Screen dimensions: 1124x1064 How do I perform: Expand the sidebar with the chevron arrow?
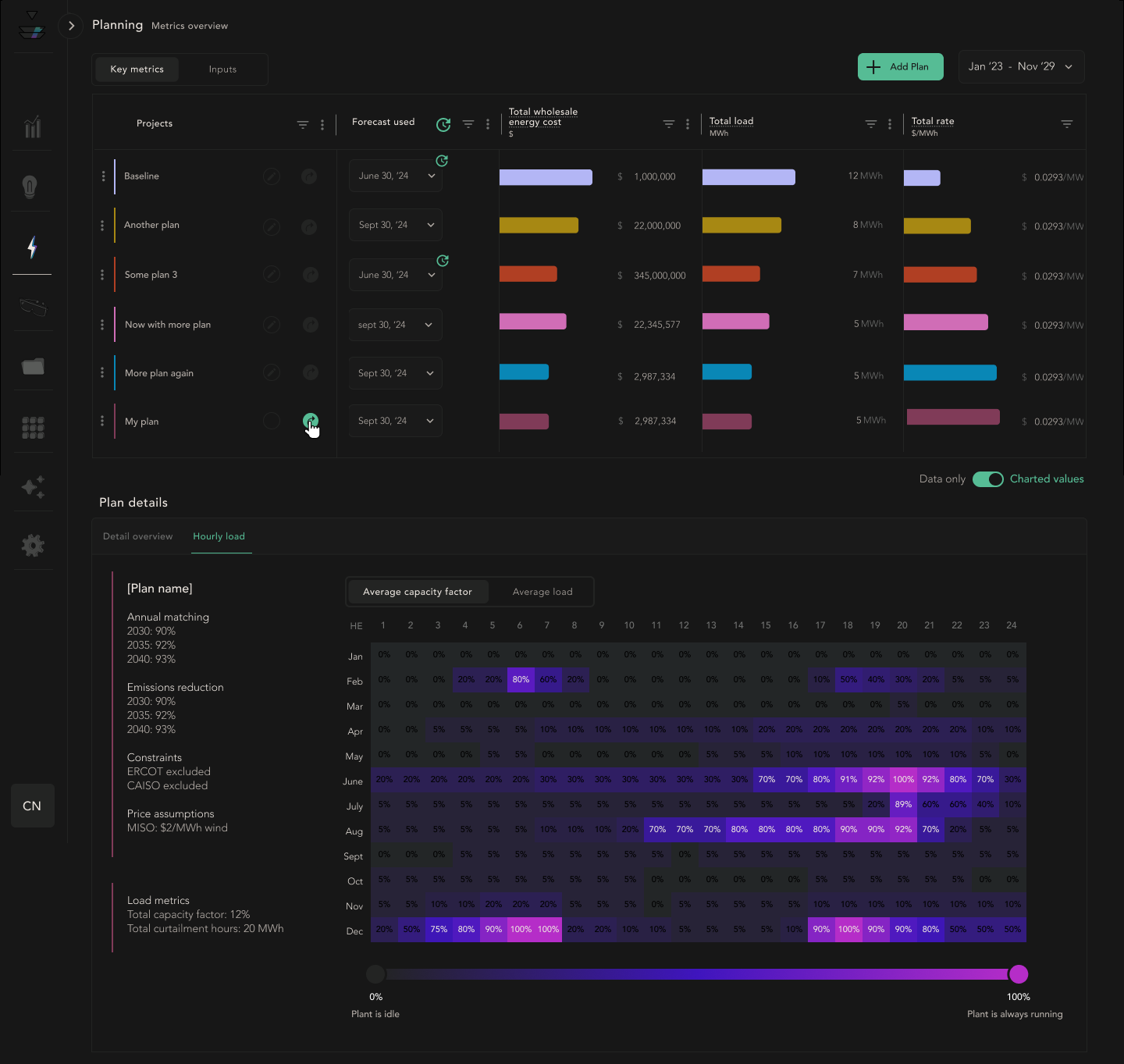pyautogui.click(x=71, y=26)
